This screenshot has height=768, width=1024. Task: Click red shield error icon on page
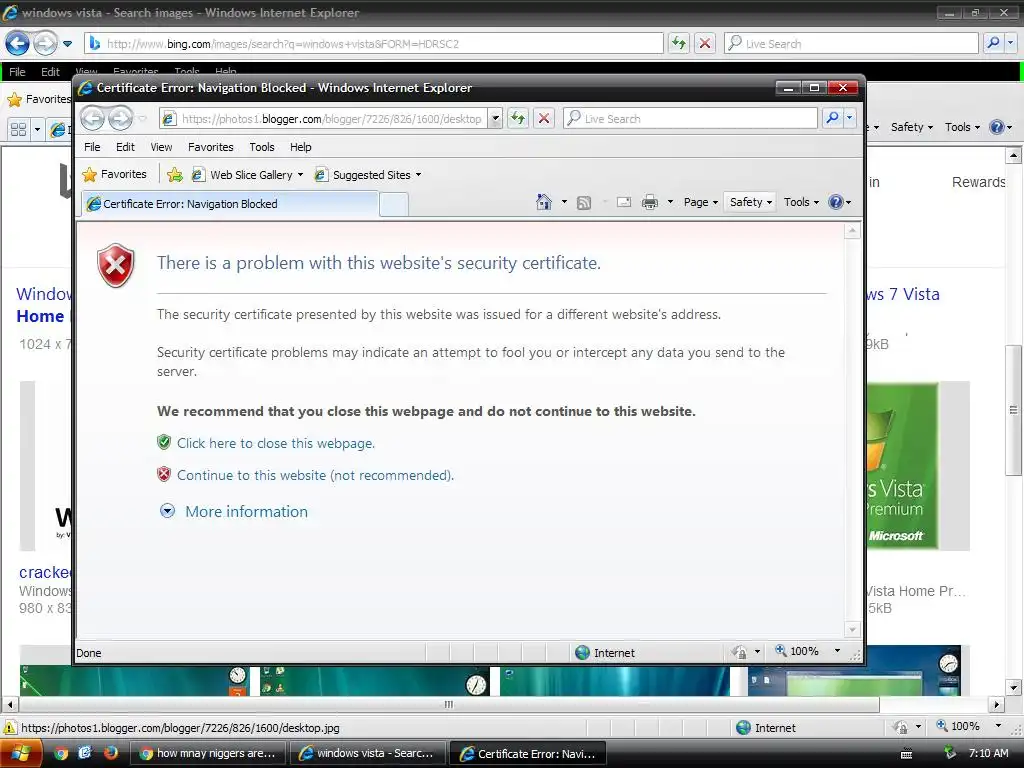(116, 265)
